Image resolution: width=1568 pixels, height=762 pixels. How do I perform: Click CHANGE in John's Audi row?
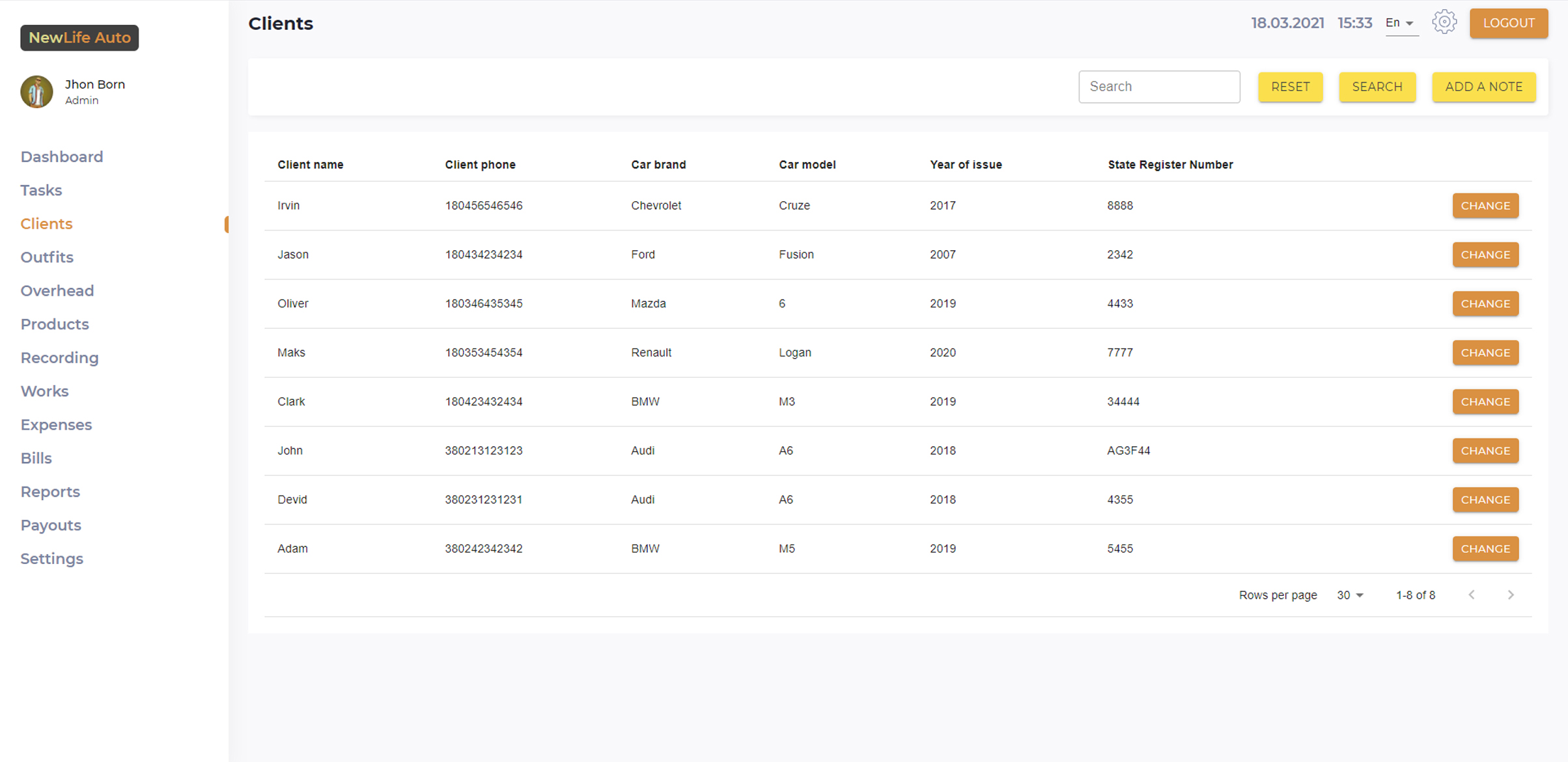tap(1485, 451)
